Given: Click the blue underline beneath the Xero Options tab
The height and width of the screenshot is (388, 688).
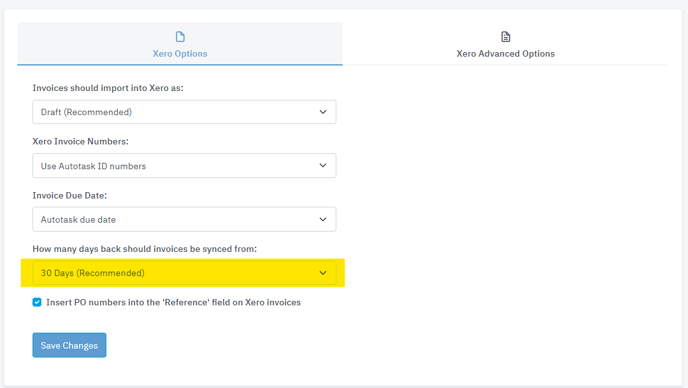Looking at the screenshot, I should pos(180,65).
